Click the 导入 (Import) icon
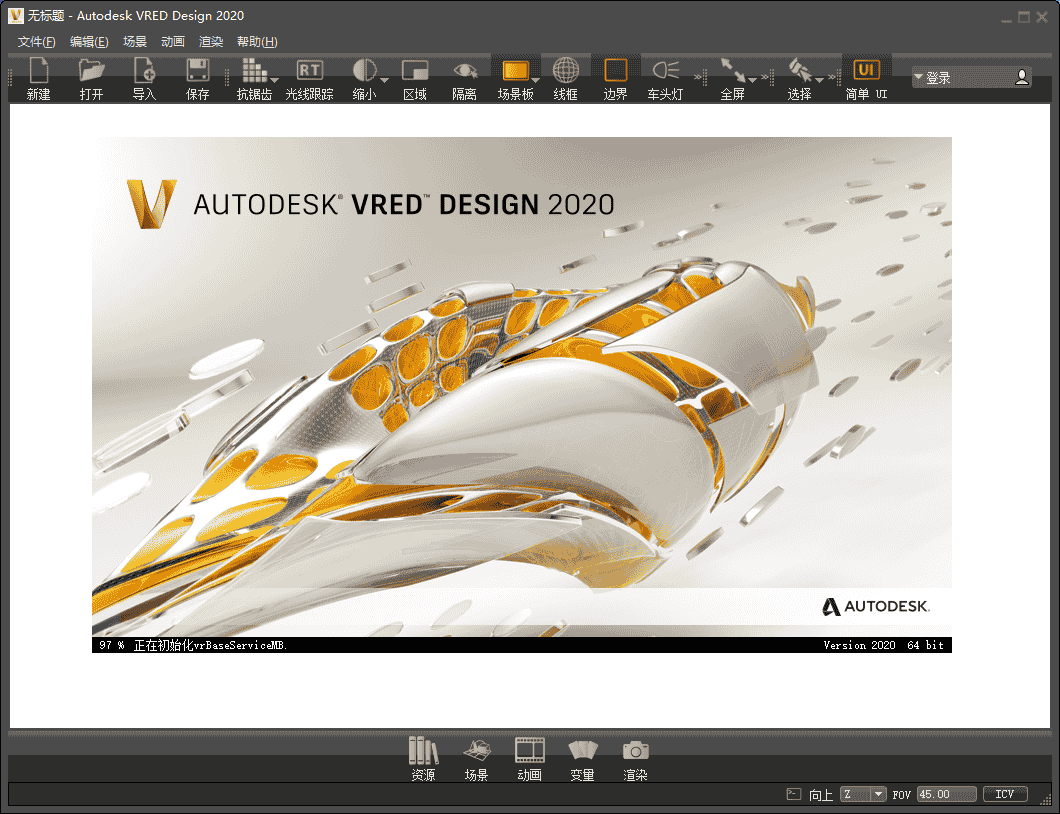The image size is (1060, 814). (x=144, y=71)
